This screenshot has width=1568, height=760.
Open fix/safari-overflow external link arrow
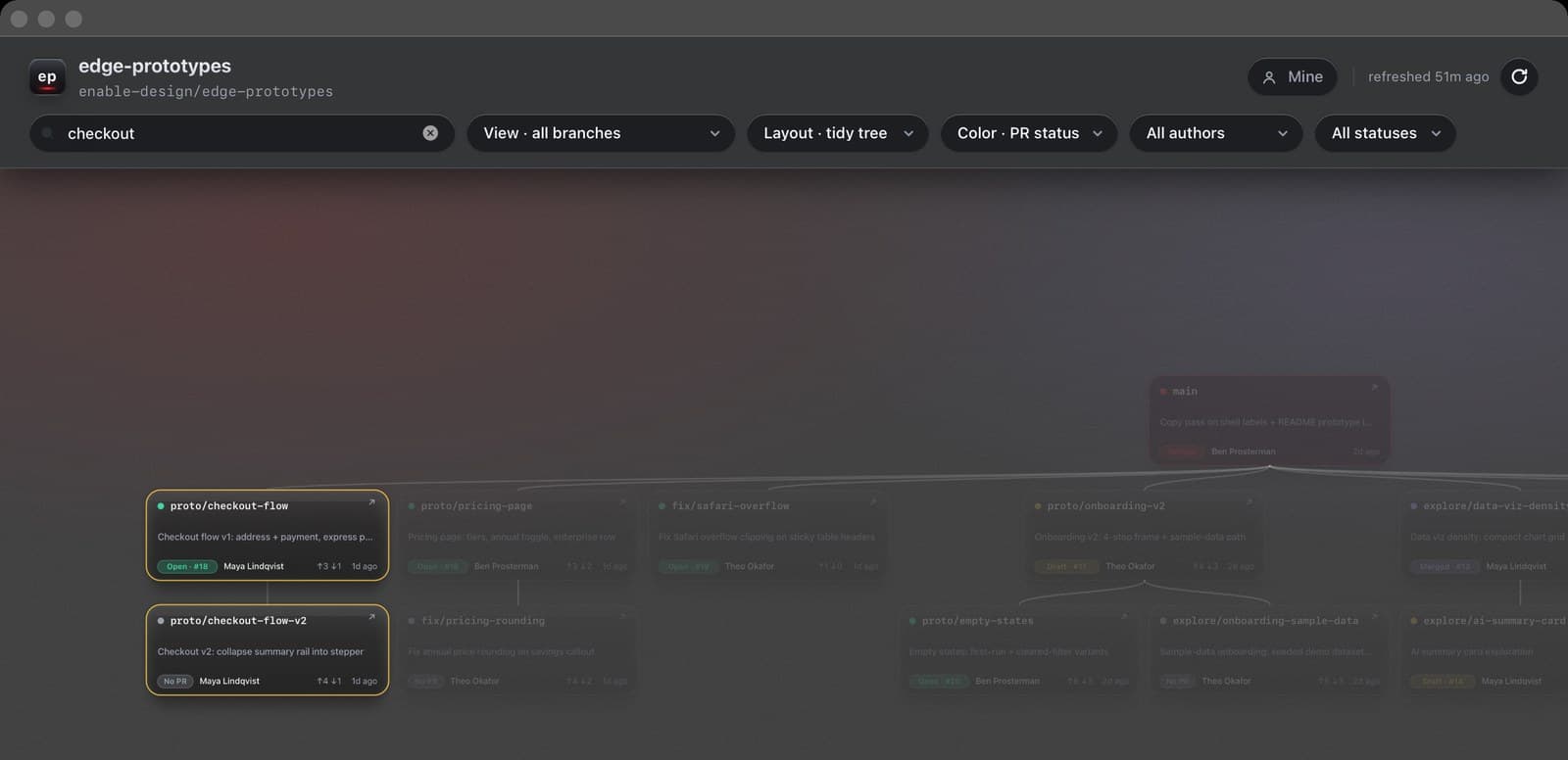coord(873,502)
